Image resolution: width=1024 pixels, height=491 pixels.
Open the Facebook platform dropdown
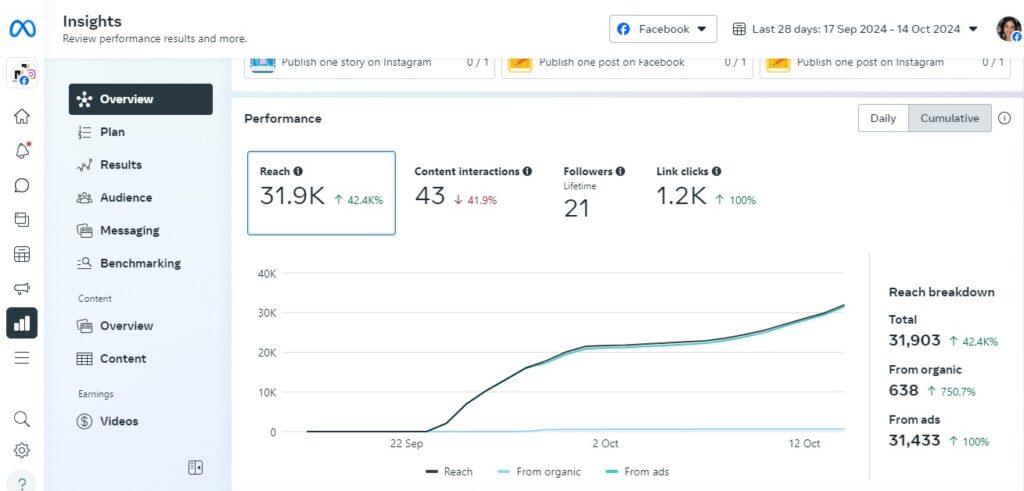(662, 29)
